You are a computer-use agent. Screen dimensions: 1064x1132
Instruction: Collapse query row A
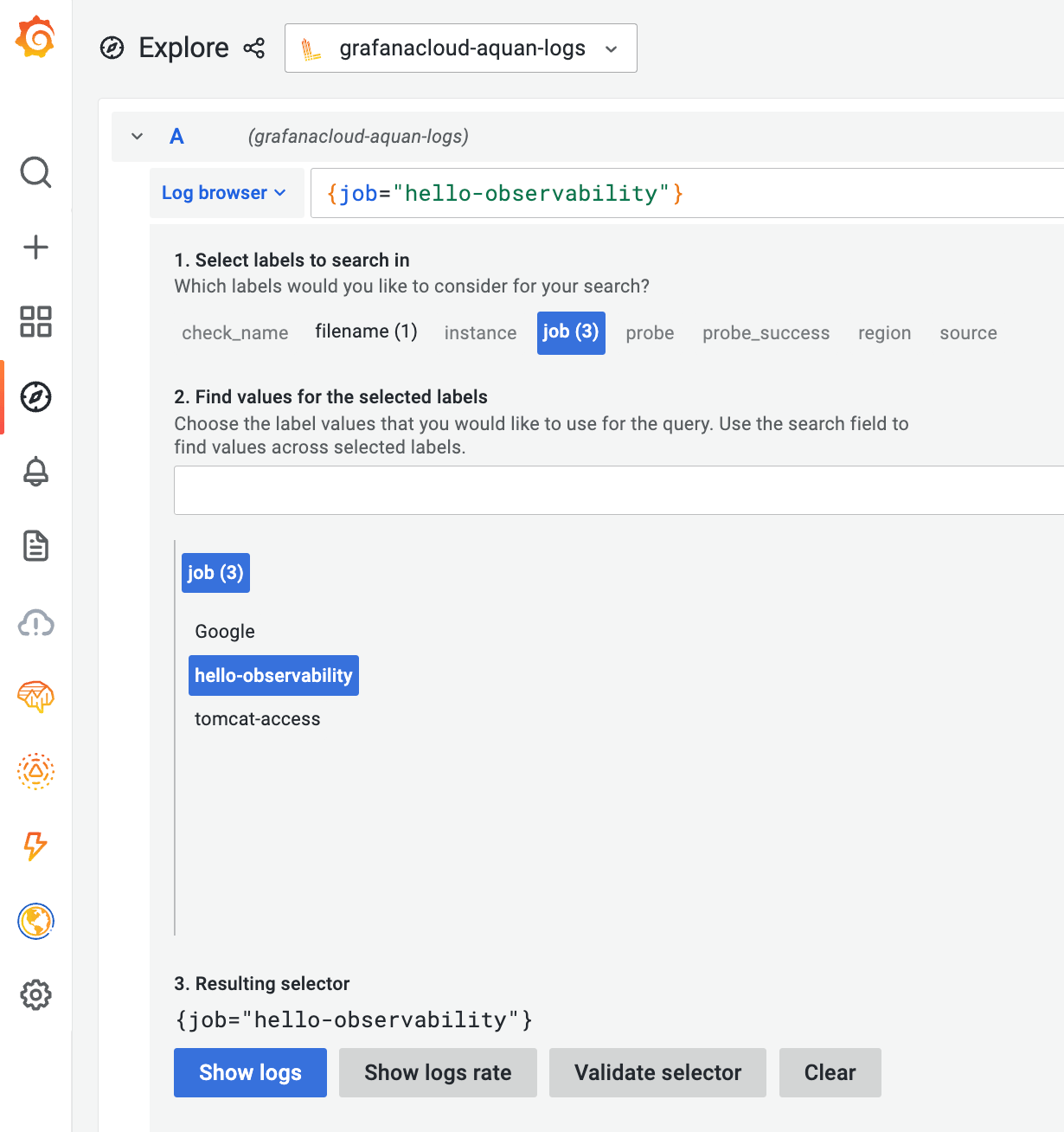[137, 136]
